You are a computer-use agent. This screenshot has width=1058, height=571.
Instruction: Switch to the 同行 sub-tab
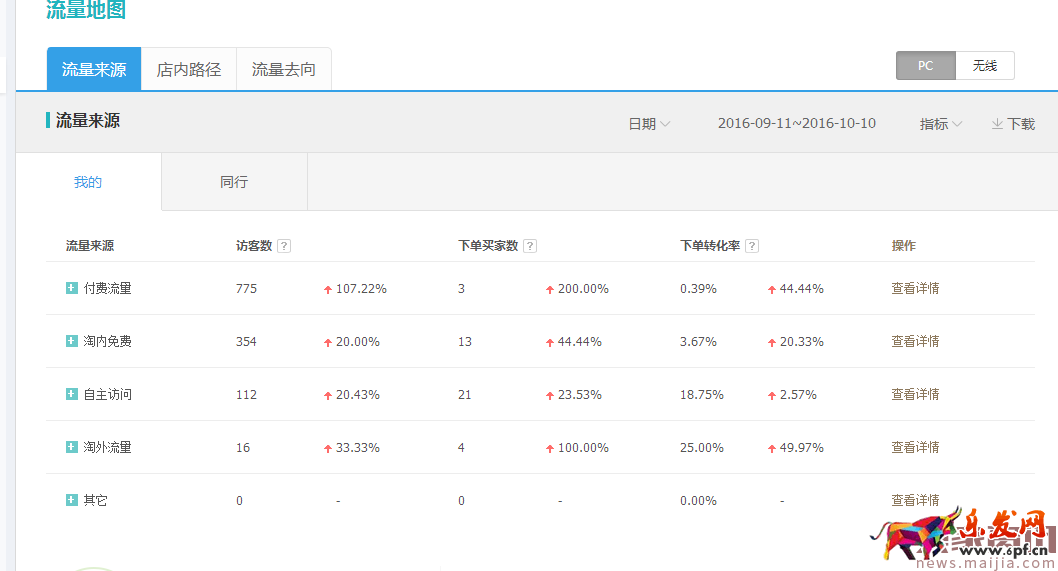[x=234, y=182]
